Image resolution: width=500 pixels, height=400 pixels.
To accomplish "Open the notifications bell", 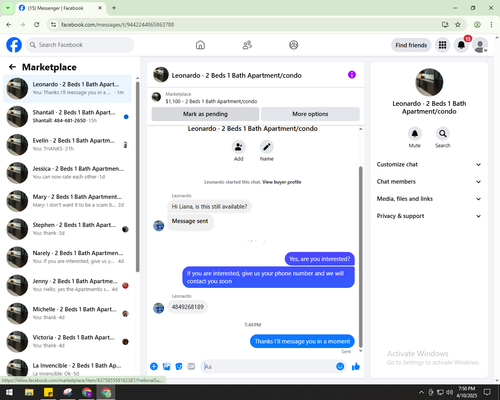I will (461, 45).
